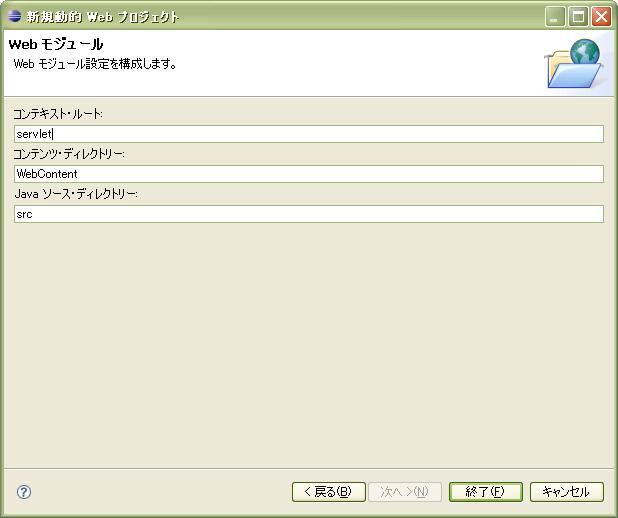Click the Java ソース・ディレクトリー label
This screenshot has width=618, height=518.
tap(76, 194)
